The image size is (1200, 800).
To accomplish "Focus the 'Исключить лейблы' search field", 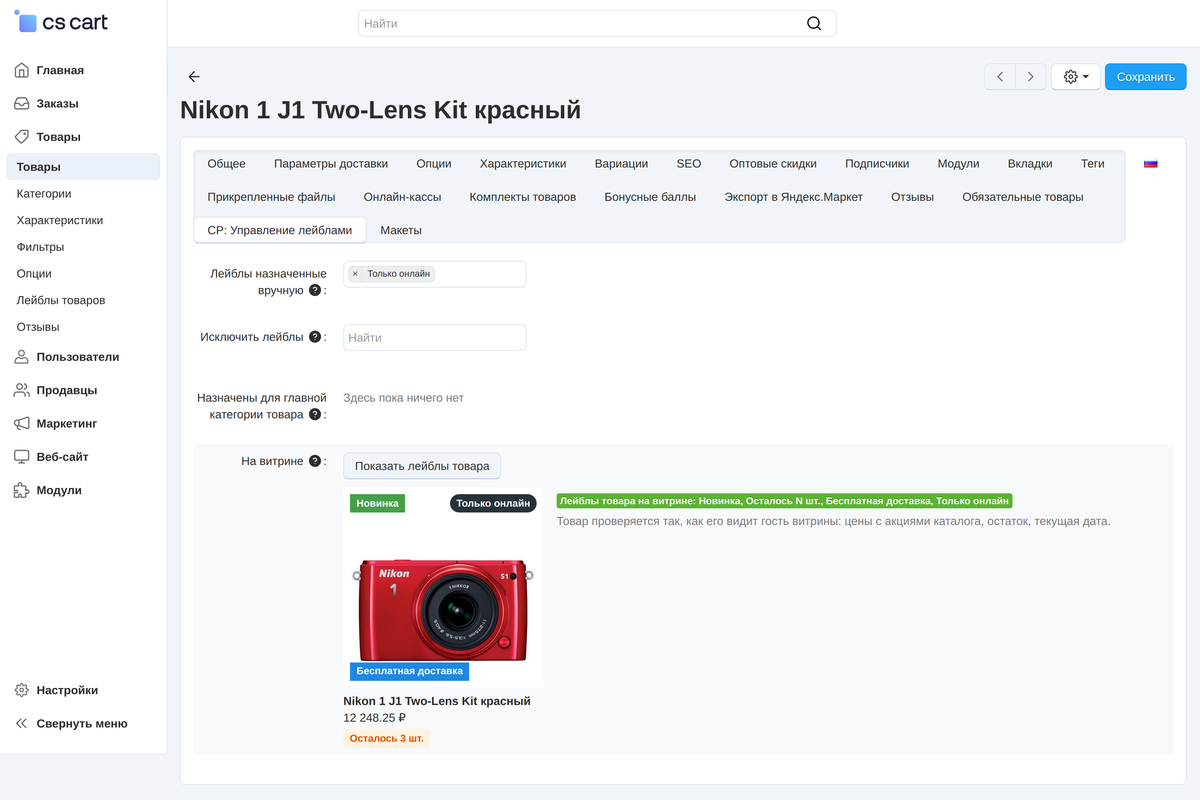I will click(x=435, y=338).
